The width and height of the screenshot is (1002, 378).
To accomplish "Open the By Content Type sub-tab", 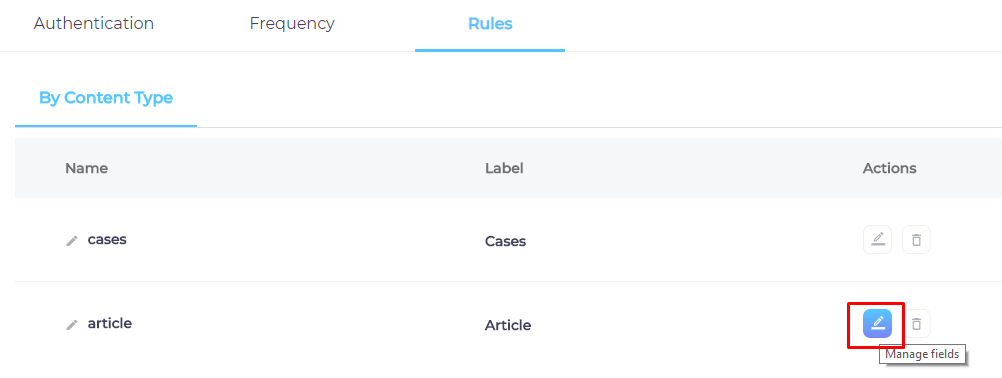I will [106, 98].
